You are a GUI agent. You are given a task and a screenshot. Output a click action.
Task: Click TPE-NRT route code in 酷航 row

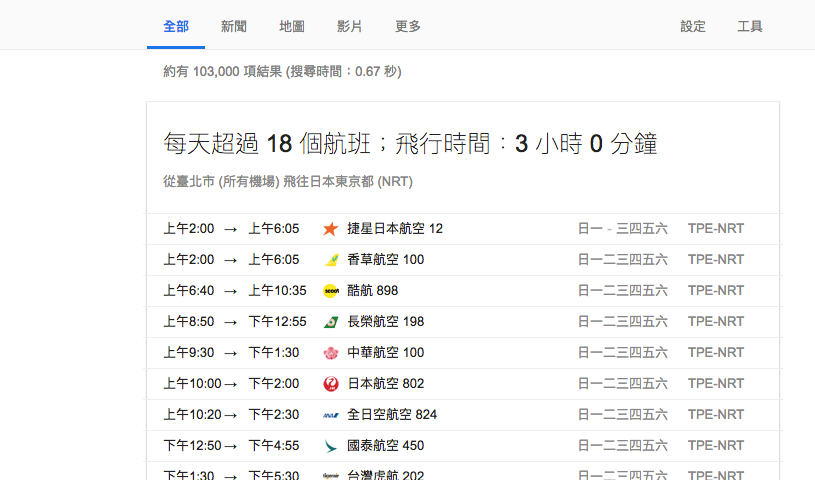(x=716, y=291)
